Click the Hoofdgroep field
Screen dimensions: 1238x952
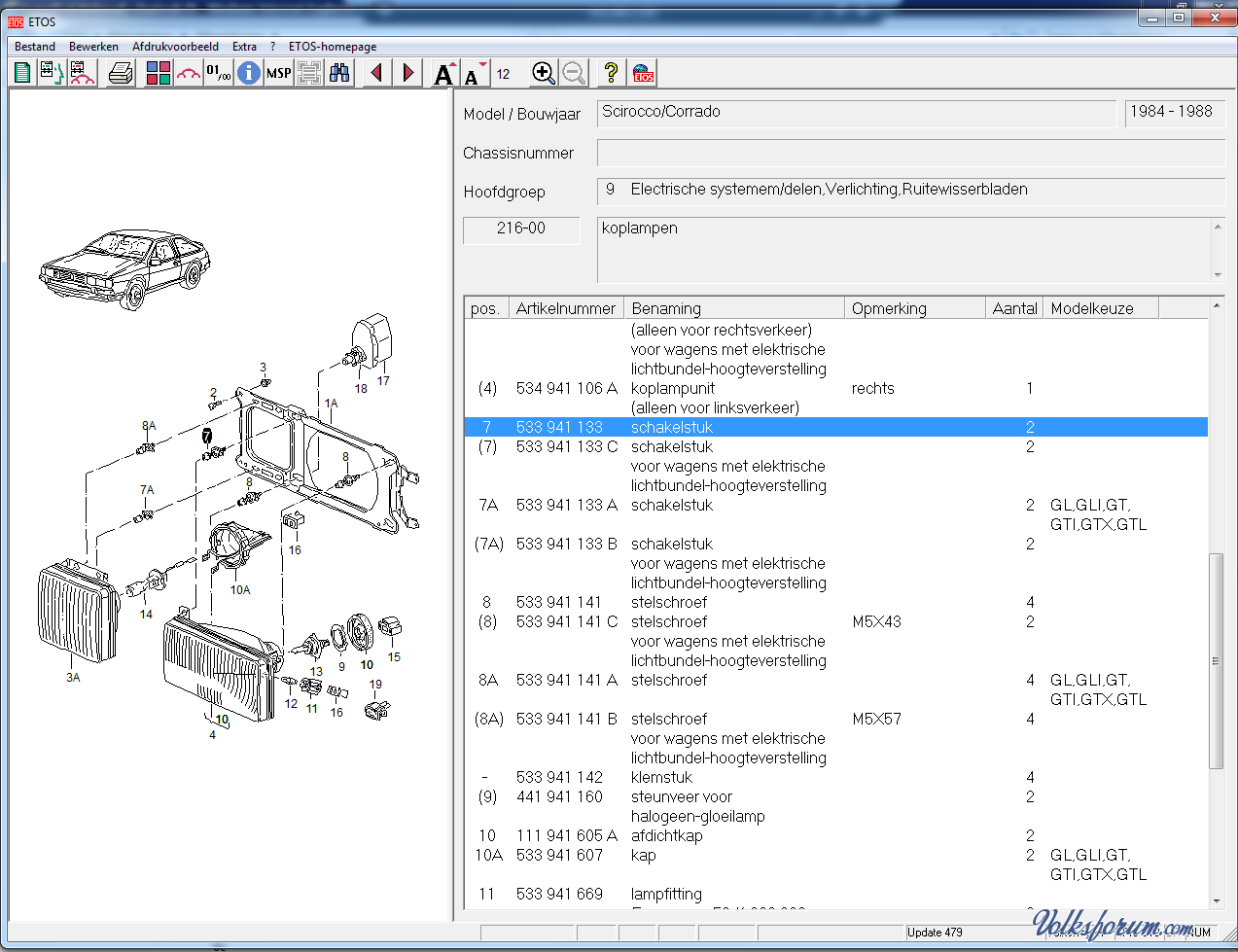point(910,191)
